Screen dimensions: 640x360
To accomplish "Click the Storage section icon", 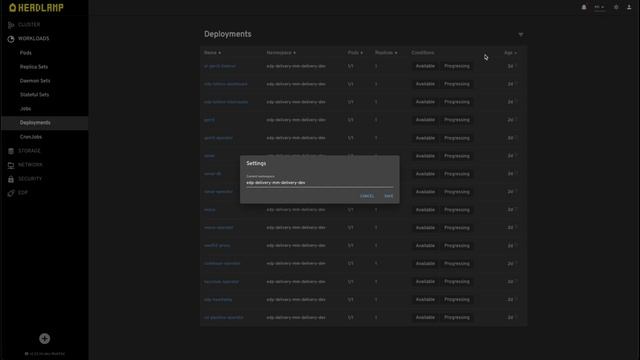I will pos(11,151).
